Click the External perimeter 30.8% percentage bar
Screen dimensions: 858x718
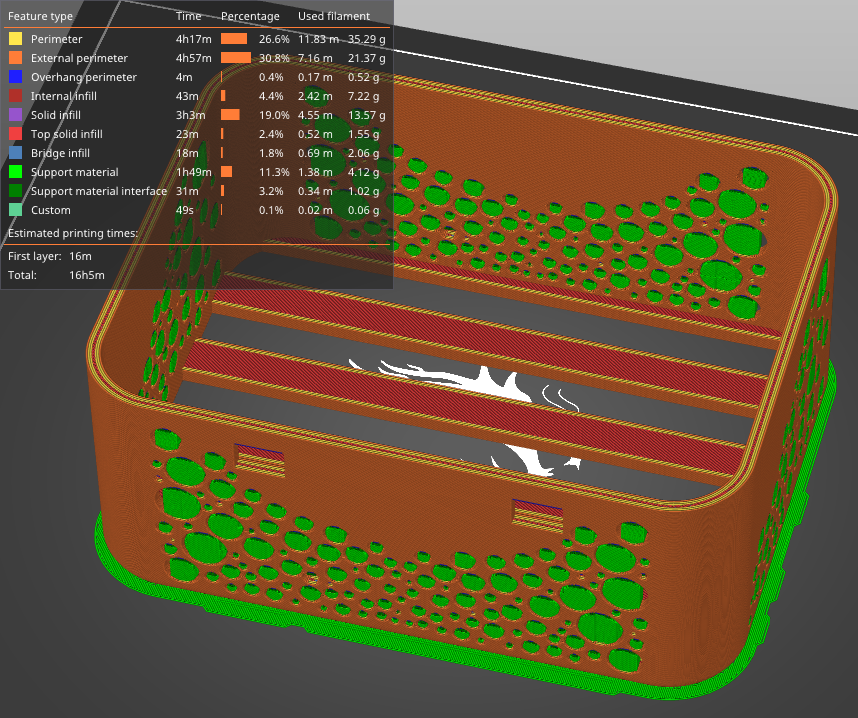point(236,58)
